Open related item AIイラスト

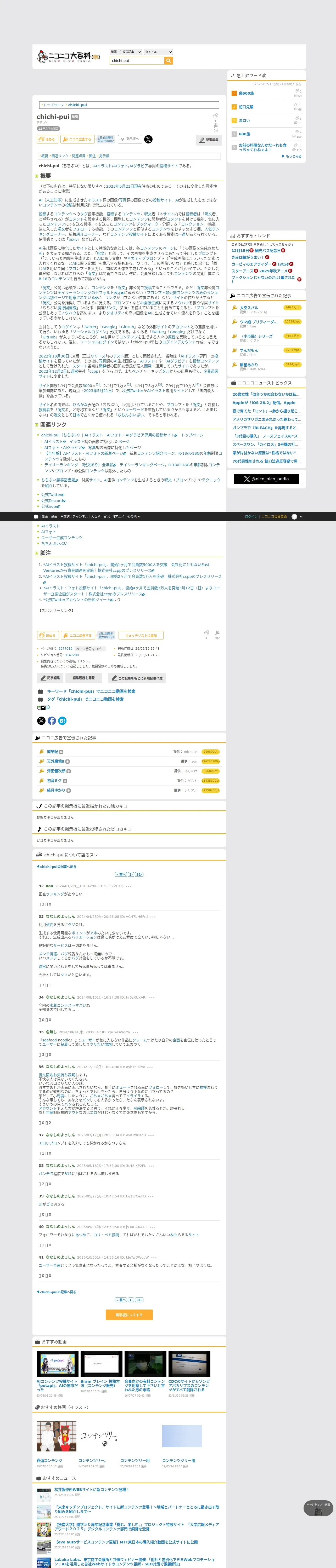coord(50,526)
